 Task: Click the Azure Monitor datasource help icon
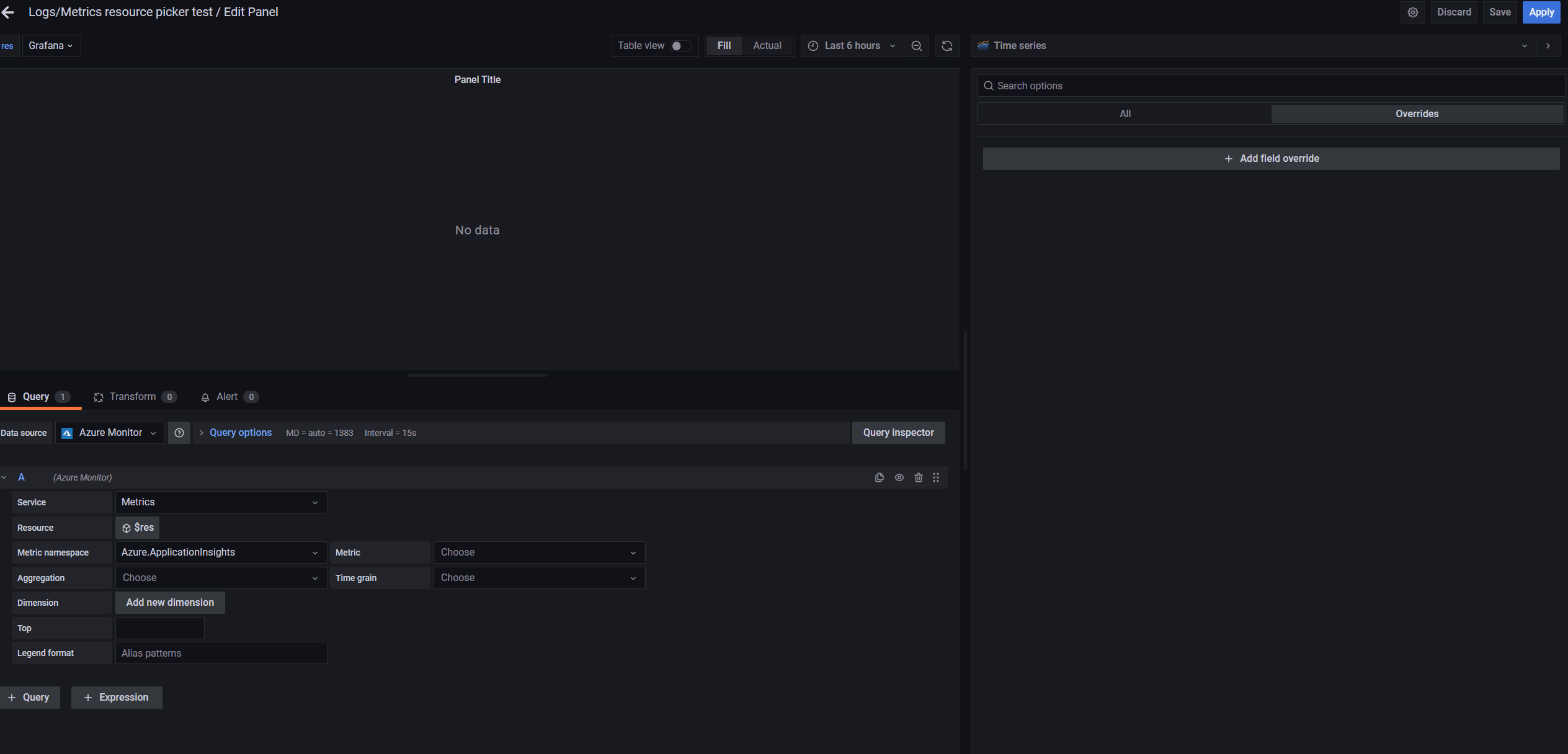coord(179,432)
